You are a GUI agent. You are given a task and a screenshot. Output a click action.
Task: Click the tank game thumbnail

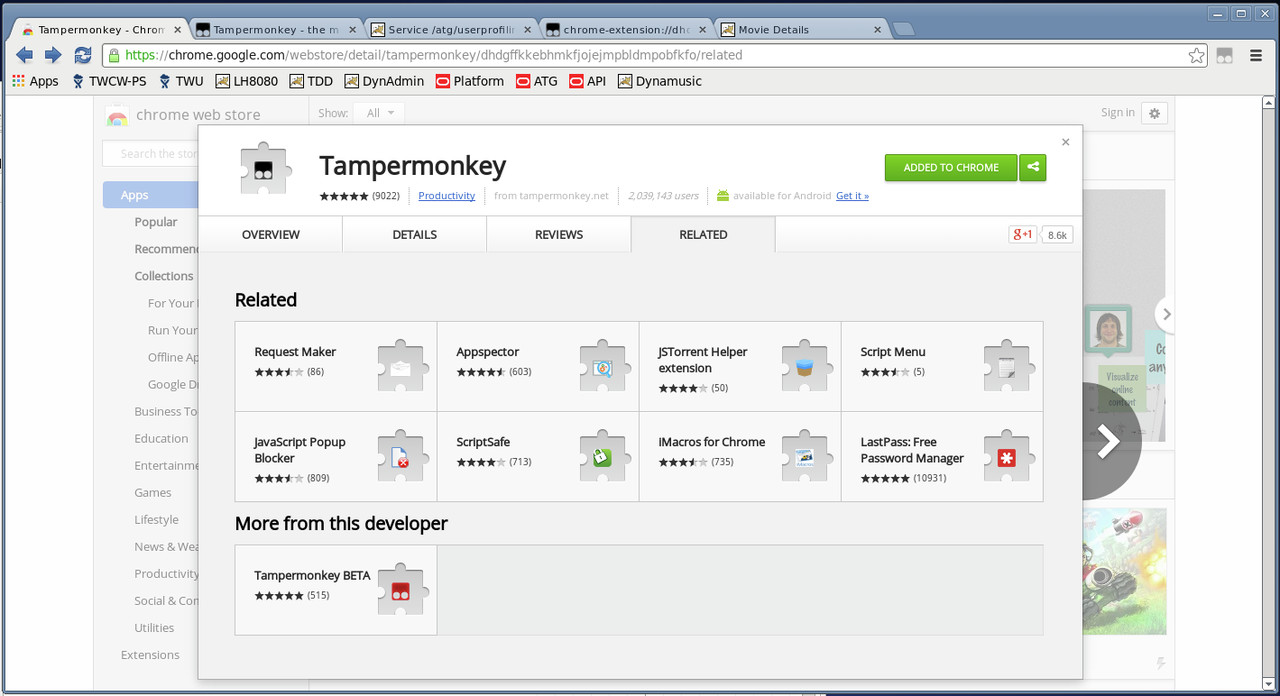(1124, 570)
